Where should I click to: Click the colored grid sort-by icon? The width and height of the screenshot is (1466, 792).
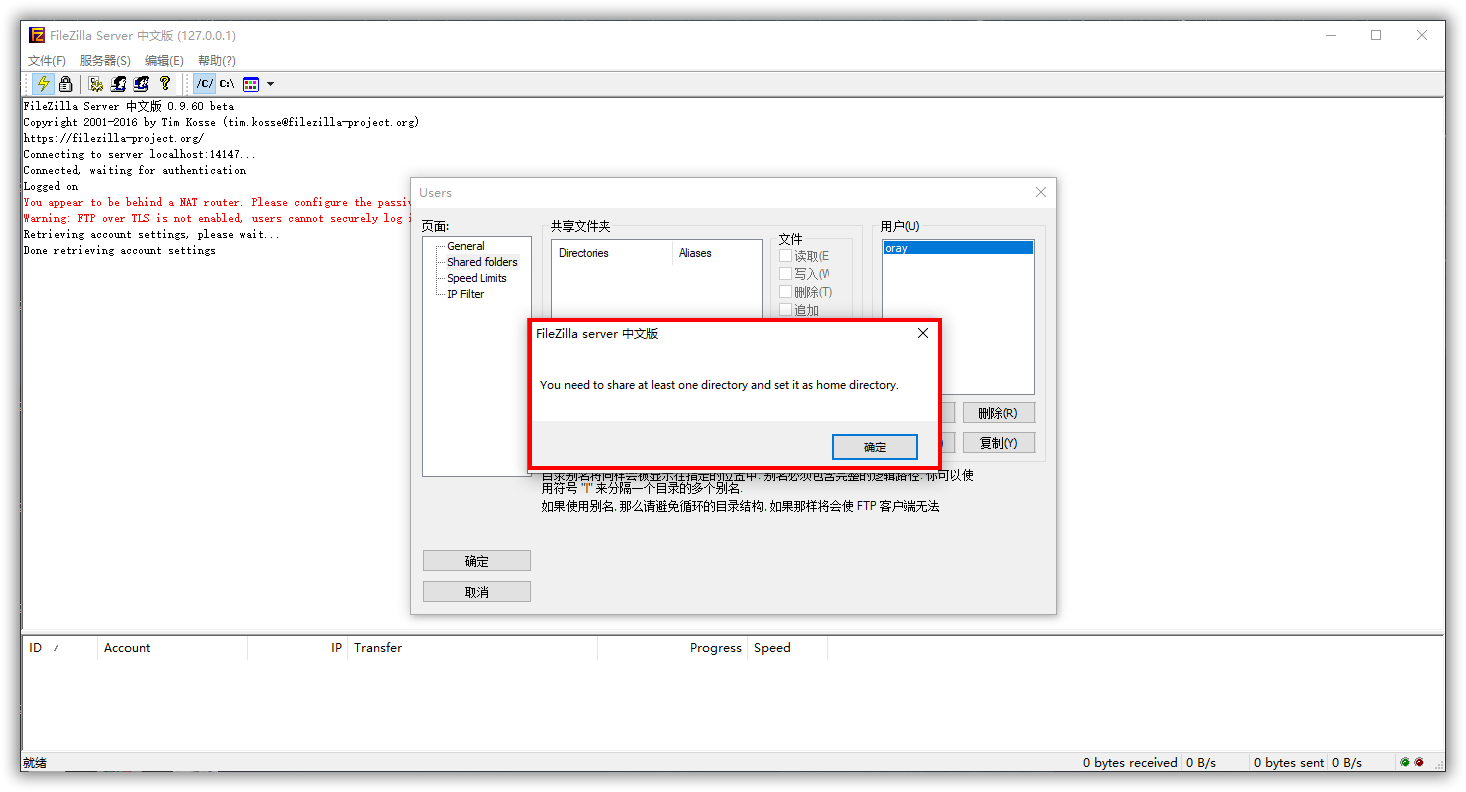(251, 84)
